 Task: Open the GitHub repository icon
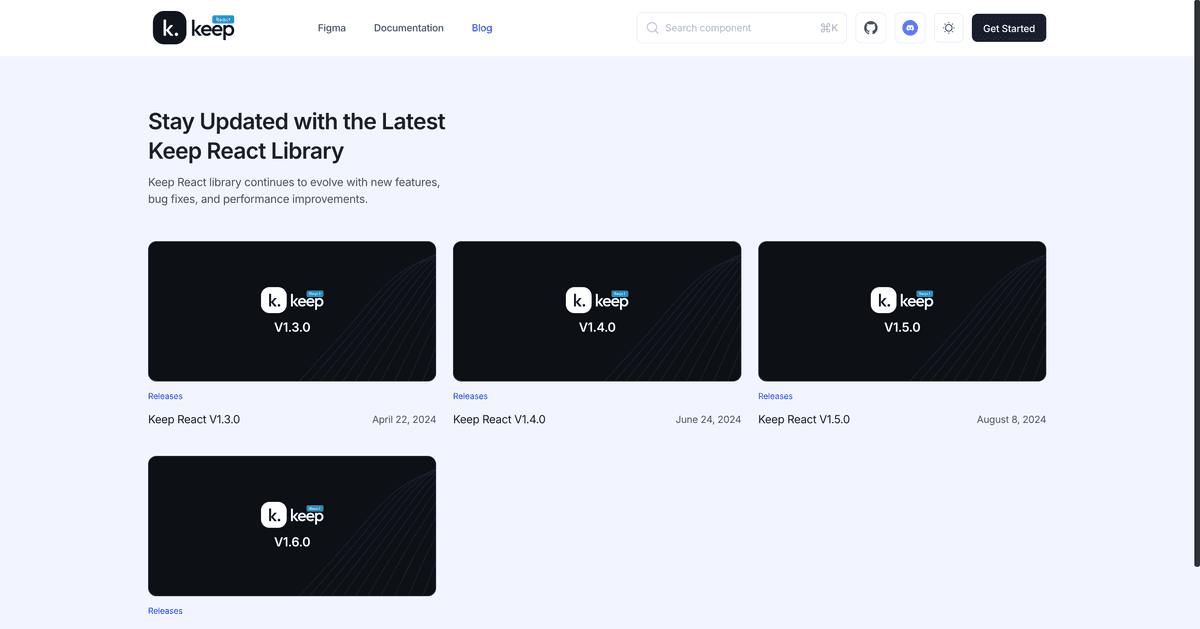pyautogui.click(x=871, y=28)
